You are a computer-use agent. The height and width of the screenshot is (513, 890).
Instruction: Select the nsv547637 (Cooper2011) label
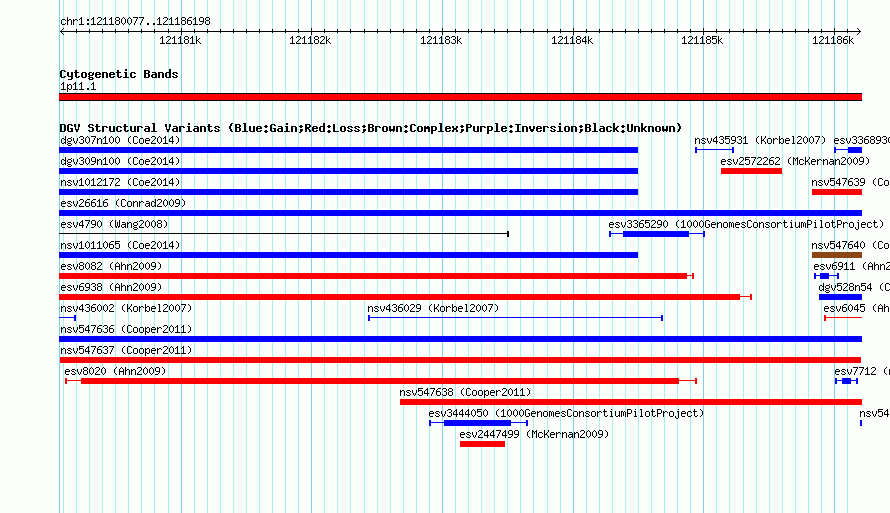(x=126, y=350)
